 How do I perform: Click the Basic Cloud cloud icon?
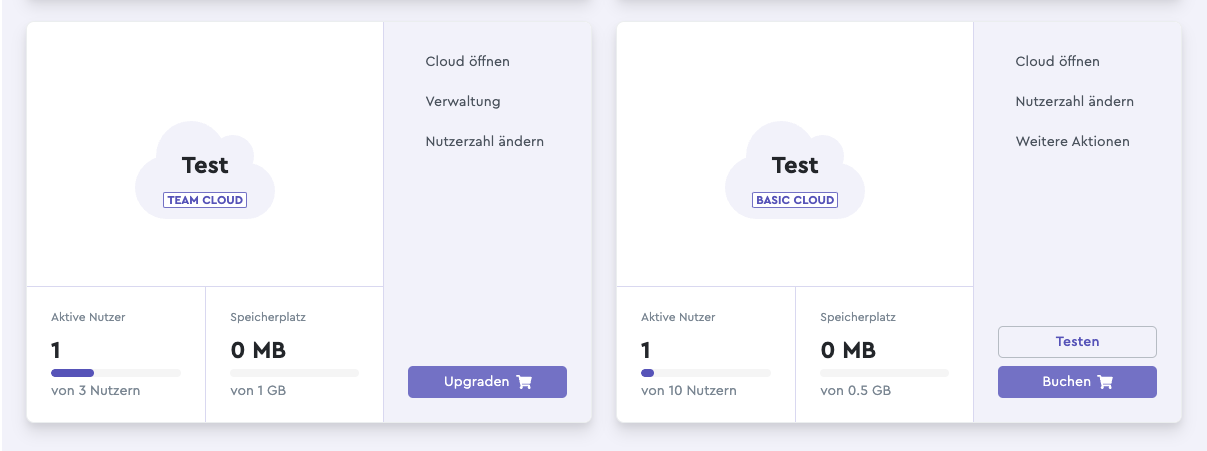pos(795,170)
